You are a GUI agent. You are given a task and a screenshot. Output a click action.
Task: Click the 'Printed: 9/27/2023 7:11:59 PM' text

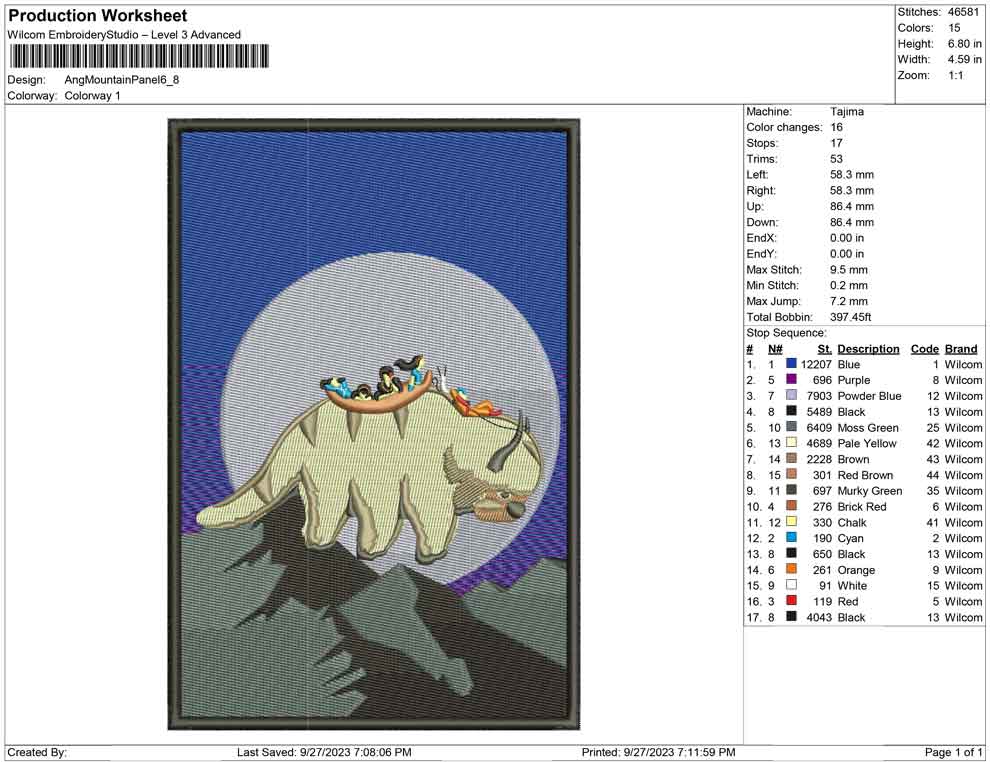[x=659, y=752]
